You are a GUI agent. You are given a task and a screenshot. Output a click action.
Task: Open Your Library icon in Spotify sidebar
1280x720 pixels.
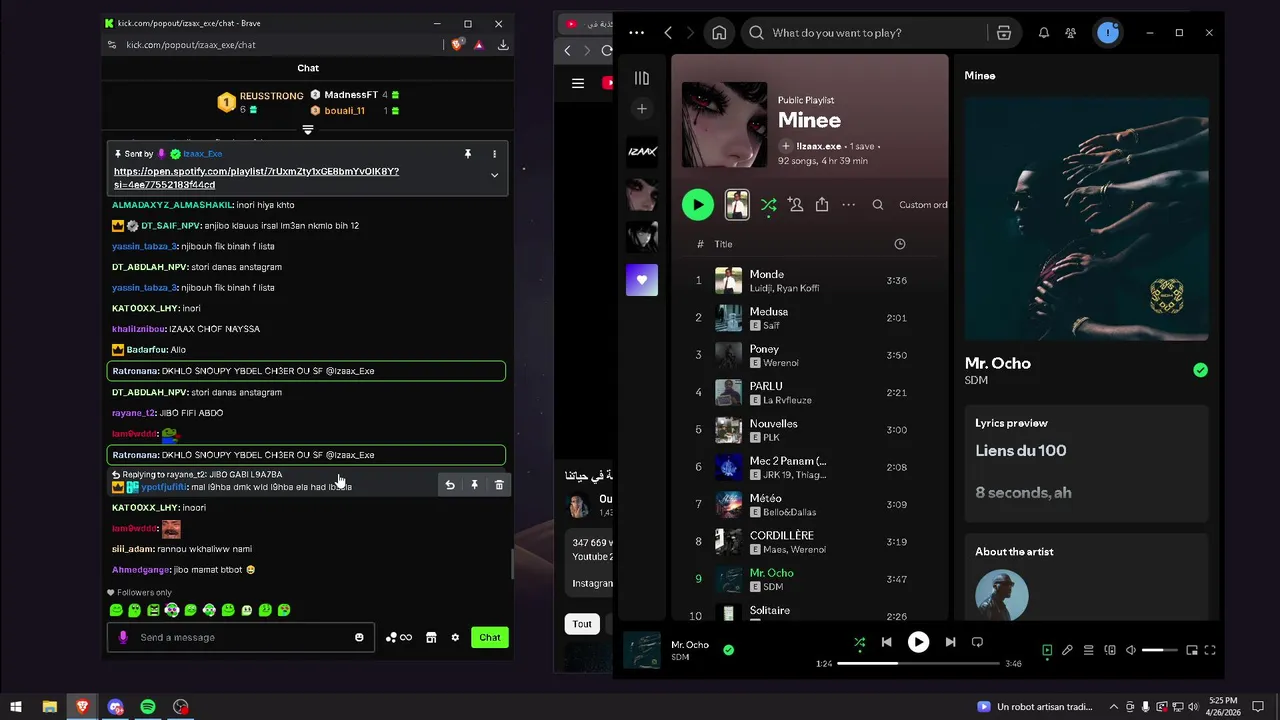tap(642, 78)
